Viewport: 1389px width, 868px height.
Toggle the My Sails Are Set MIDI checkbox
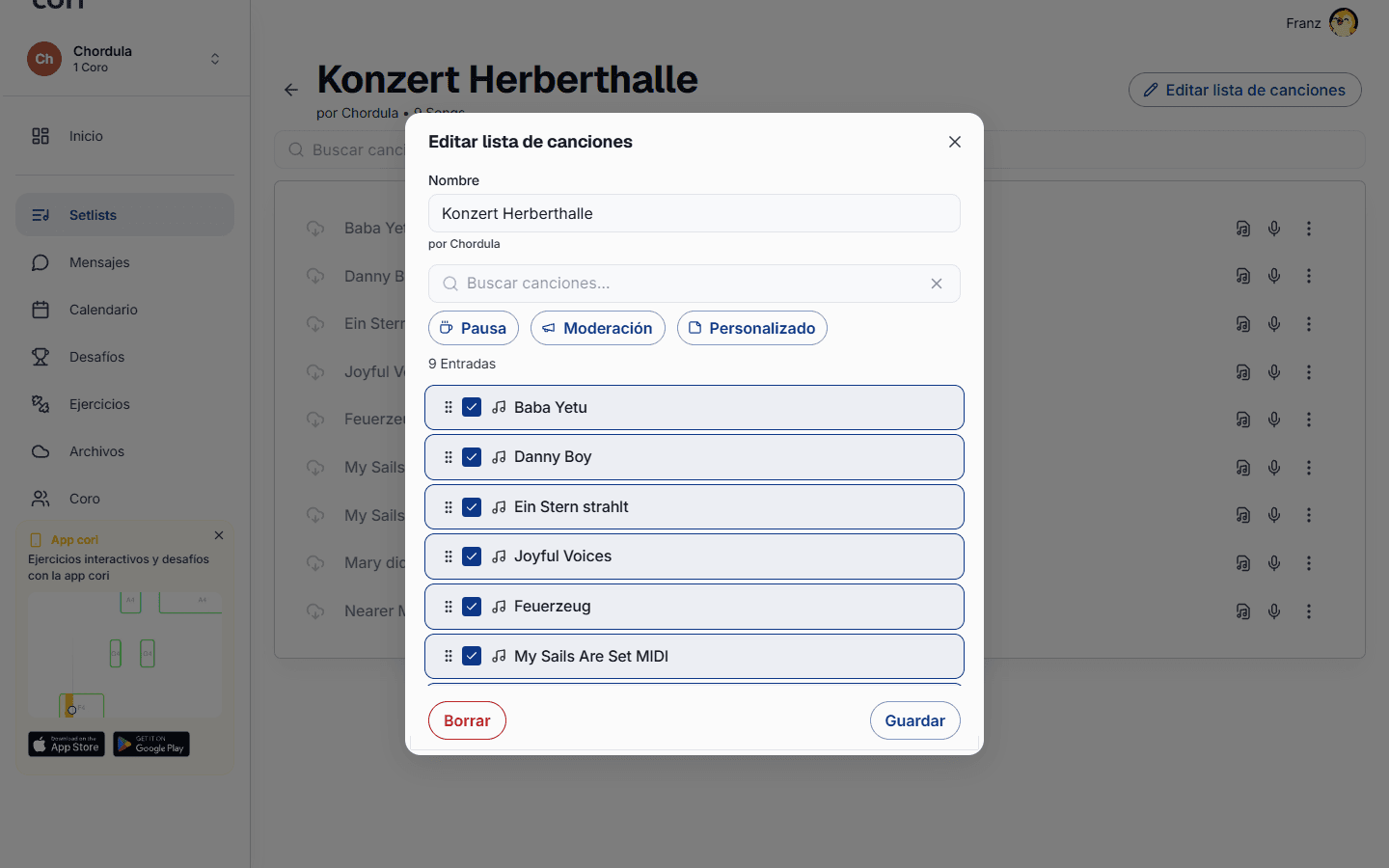[472, 656]
